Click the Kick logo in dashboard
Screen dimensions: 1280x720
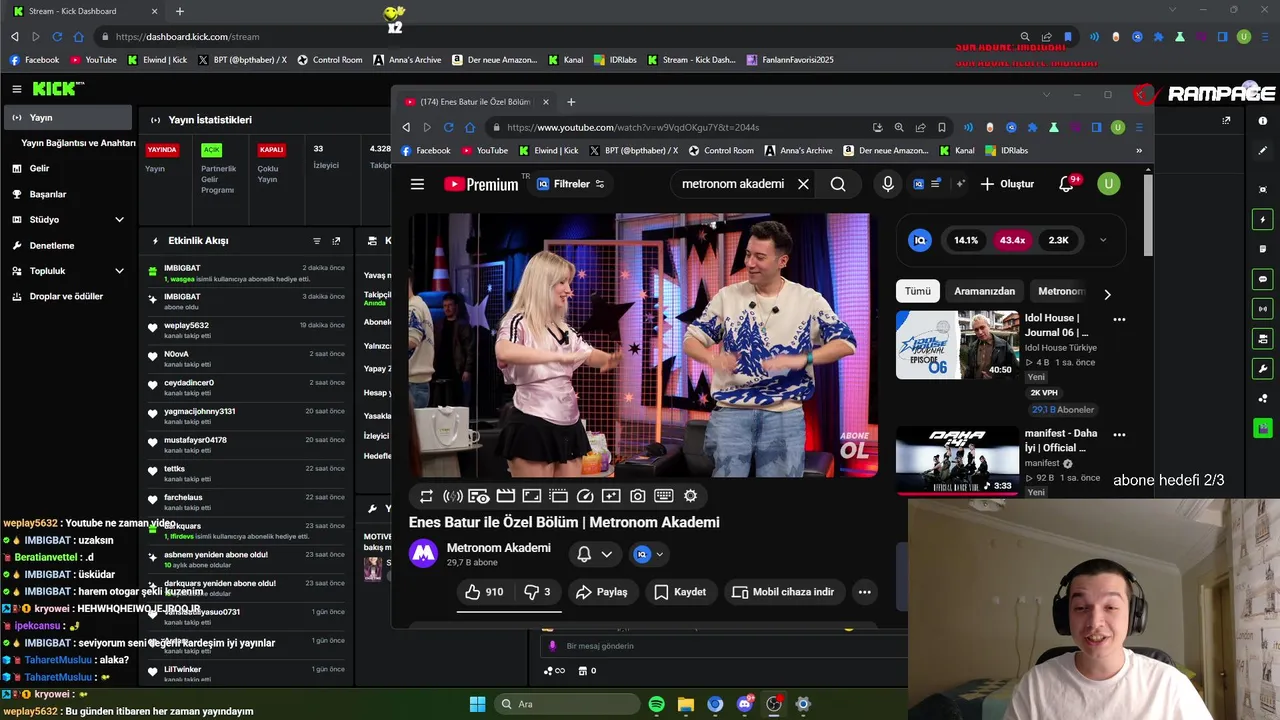click(58, 89)
